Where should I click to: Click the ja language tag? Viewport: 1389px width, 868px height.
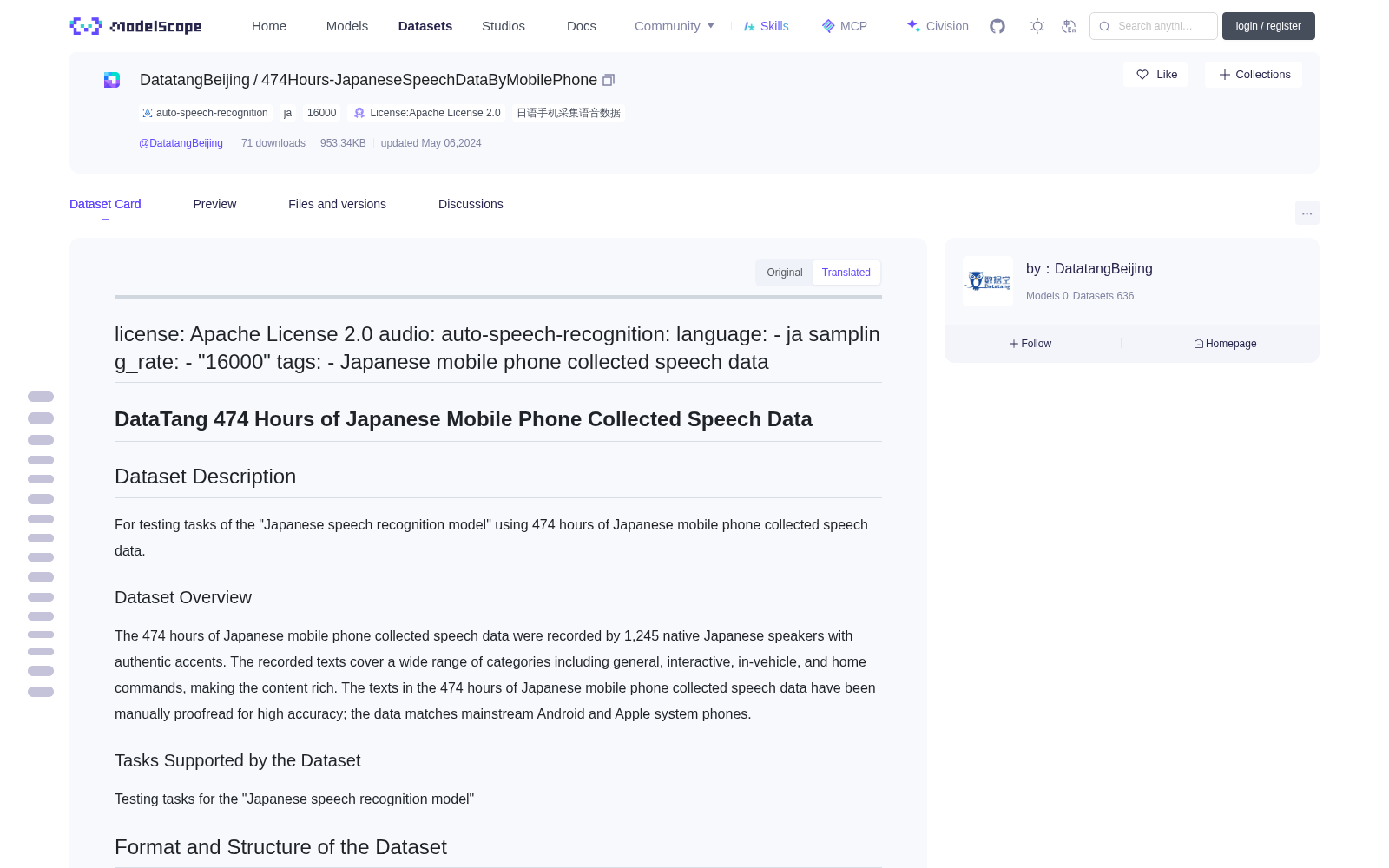point(287,113)
